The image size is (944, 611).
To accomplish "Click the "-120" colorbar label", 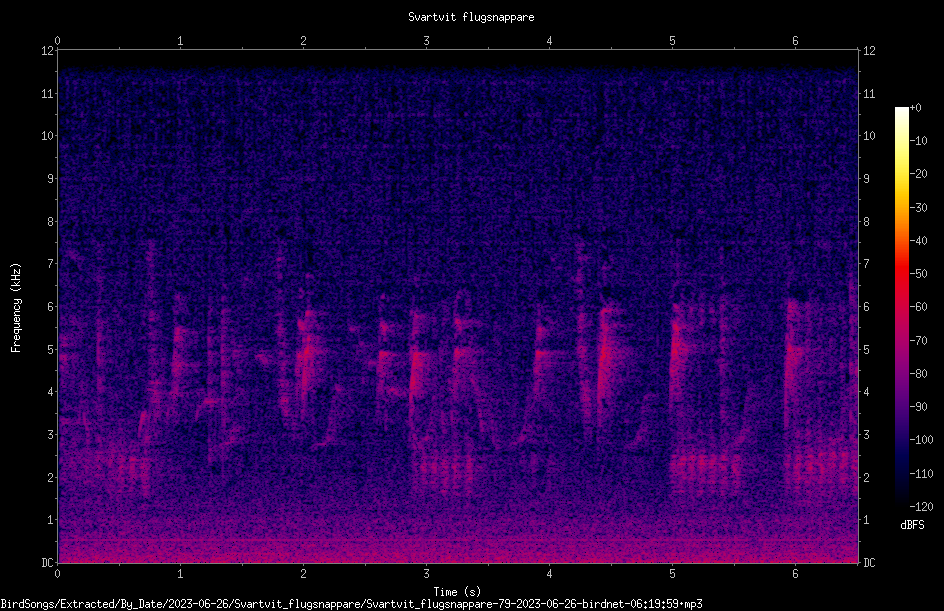I will coord(921,507).
